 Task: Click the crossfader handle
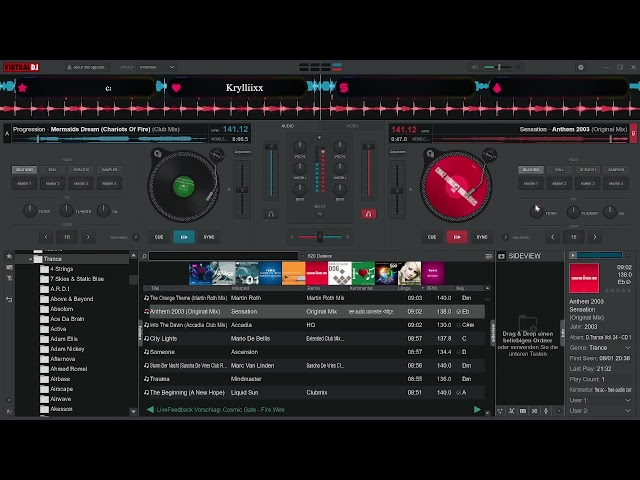[320, 237]
